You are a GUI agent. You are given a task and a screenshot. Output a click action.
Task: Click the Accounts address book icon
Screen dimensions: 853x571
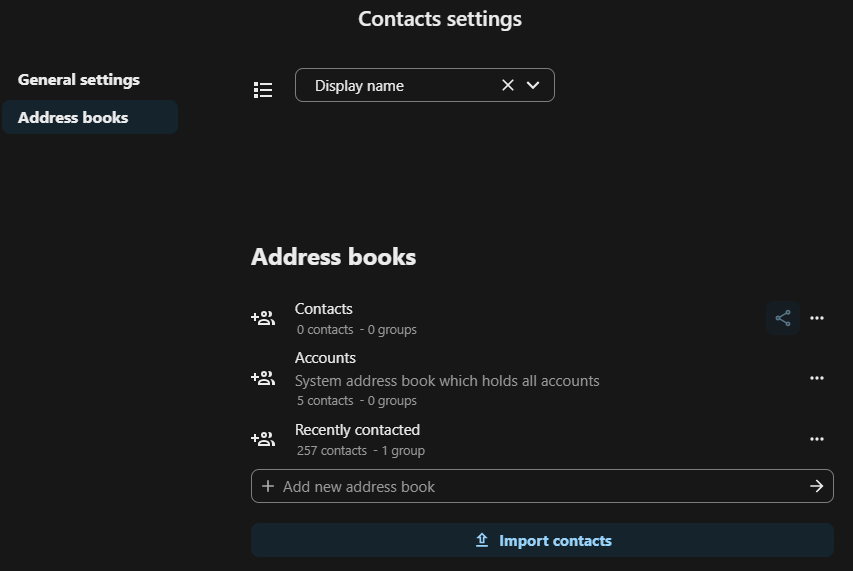(x=263, y=379)
